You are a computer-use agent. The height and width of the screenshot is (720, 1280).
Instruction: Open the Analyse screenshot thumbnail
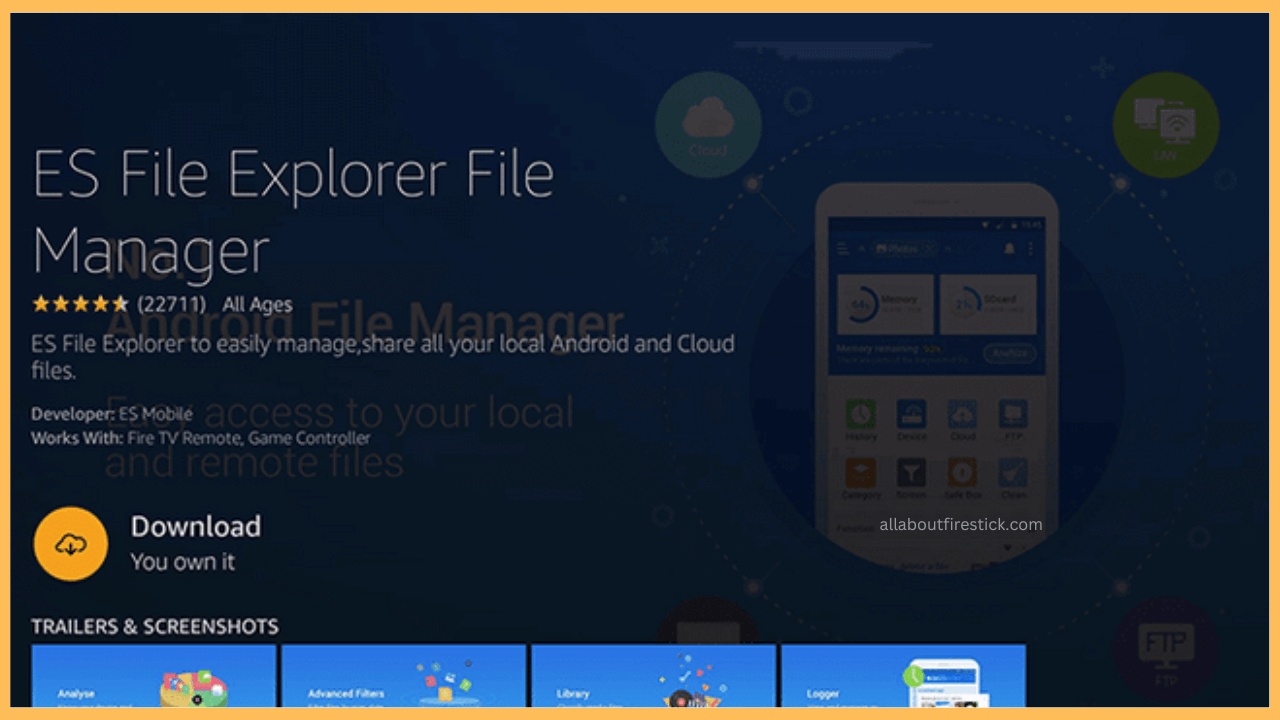click(154, 676)
